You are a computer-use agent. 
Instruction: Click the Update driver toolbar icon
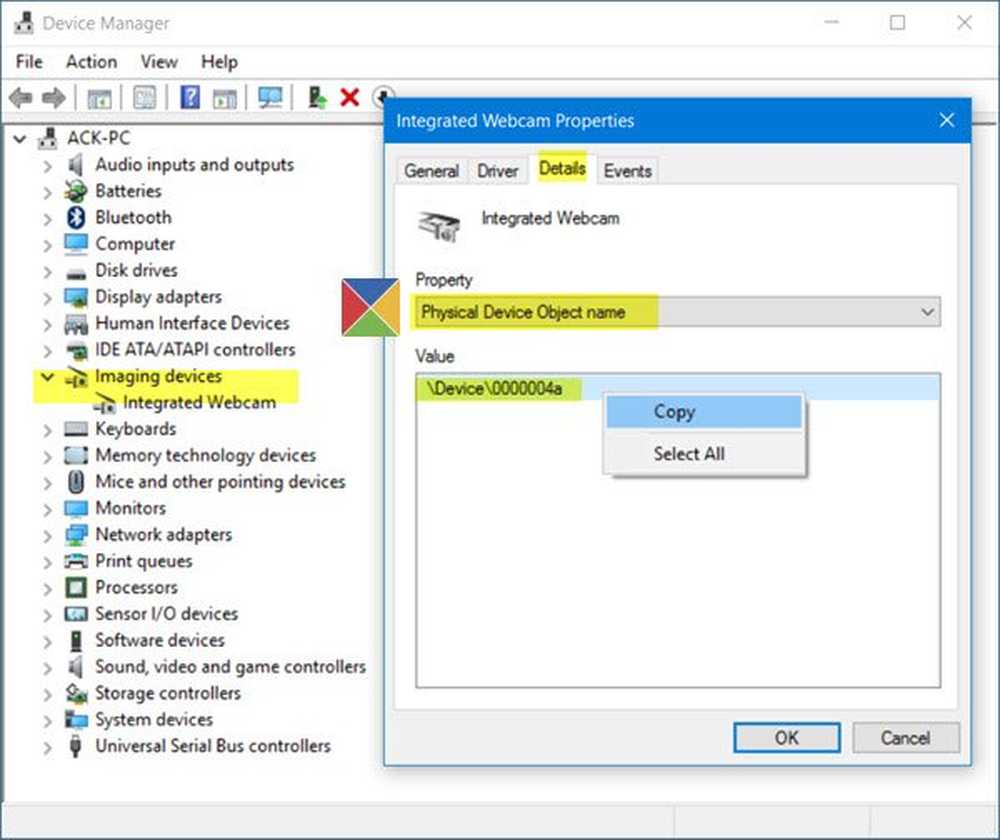pyautogui.click(x=317, y=97)
